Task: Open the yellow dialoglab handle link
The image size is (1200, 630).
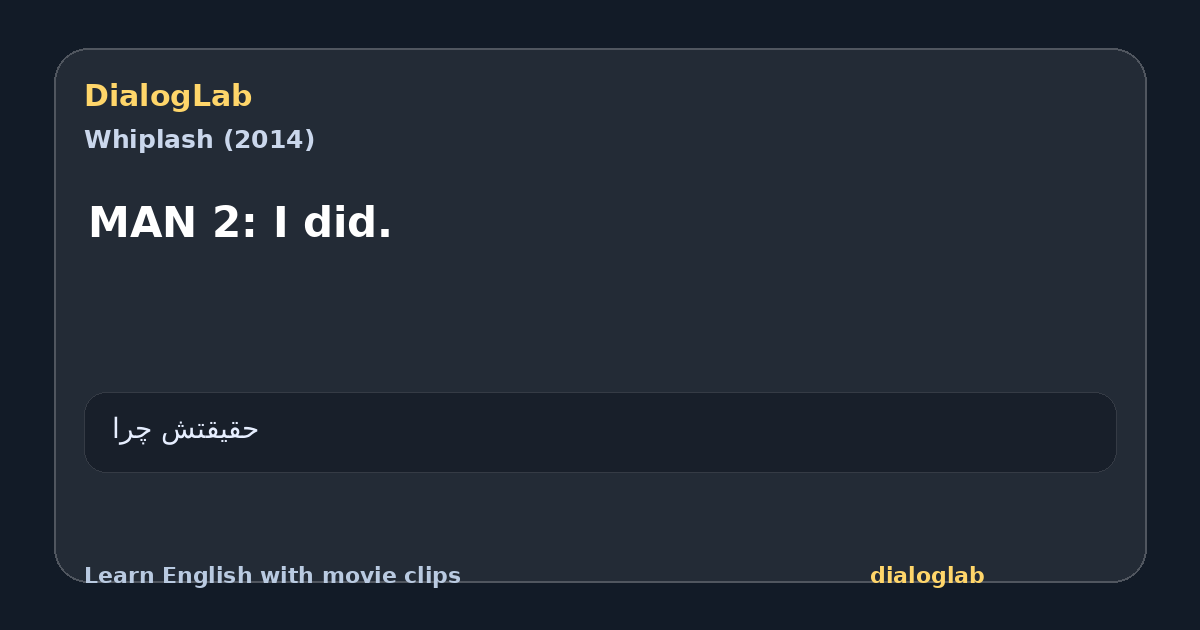Action: tap(927, 576)
